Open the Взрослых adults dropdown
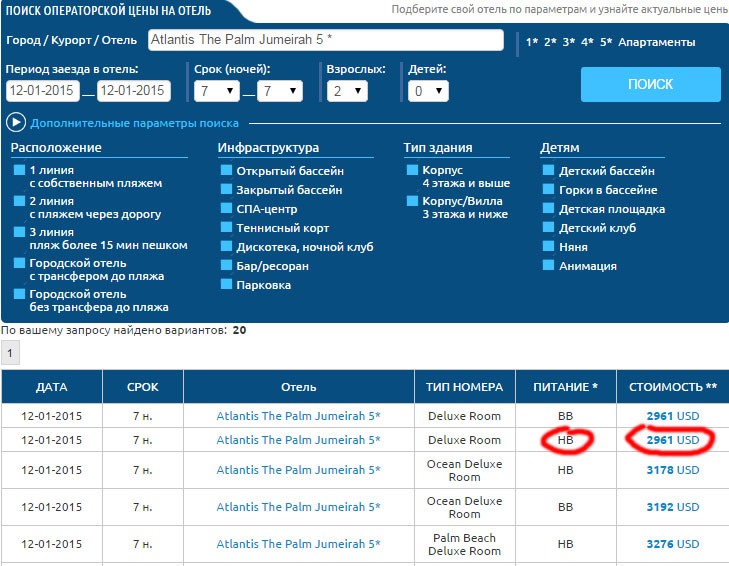 (347, 91)
